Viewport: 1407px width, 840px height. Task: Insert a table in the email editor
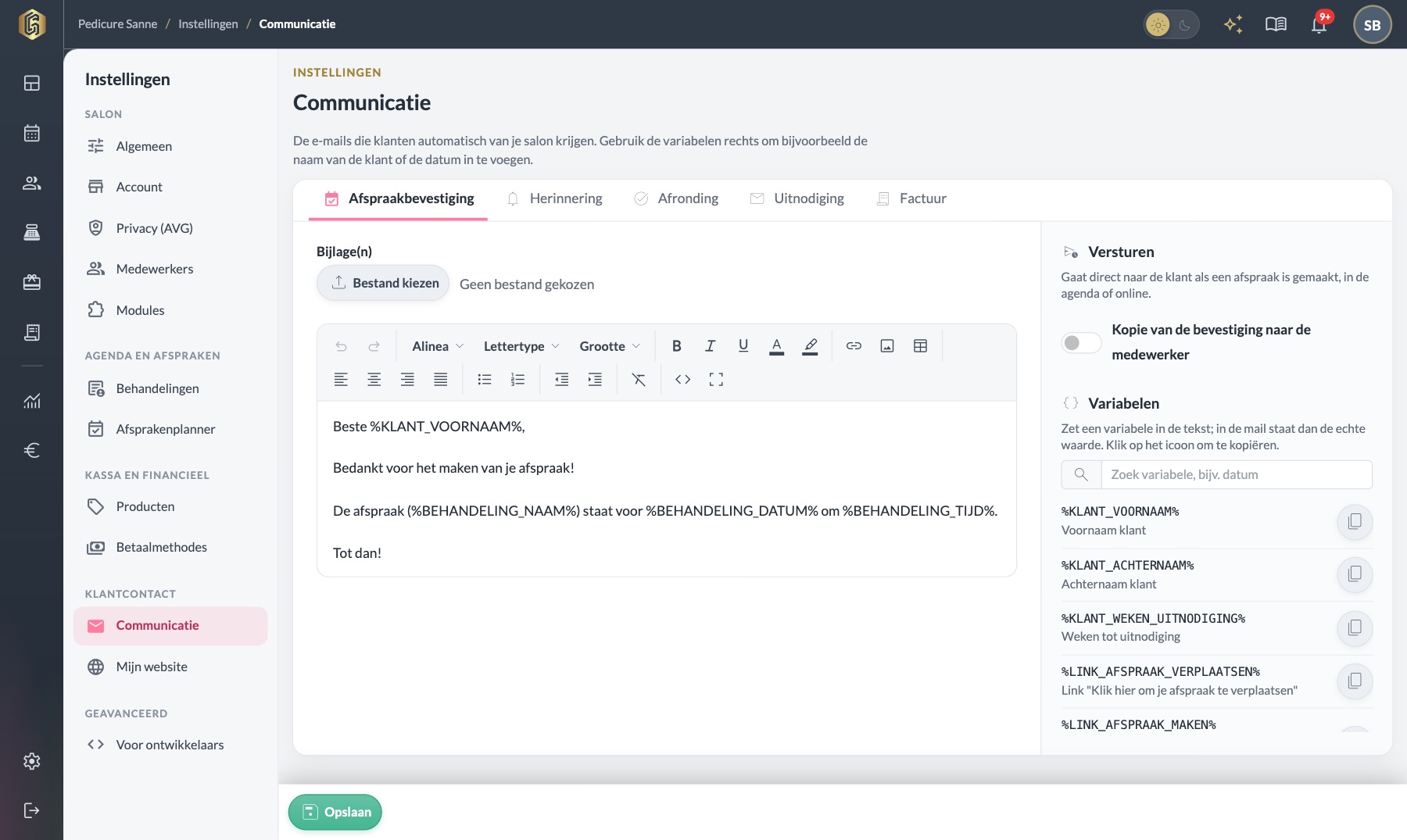[x=920, y=346]
